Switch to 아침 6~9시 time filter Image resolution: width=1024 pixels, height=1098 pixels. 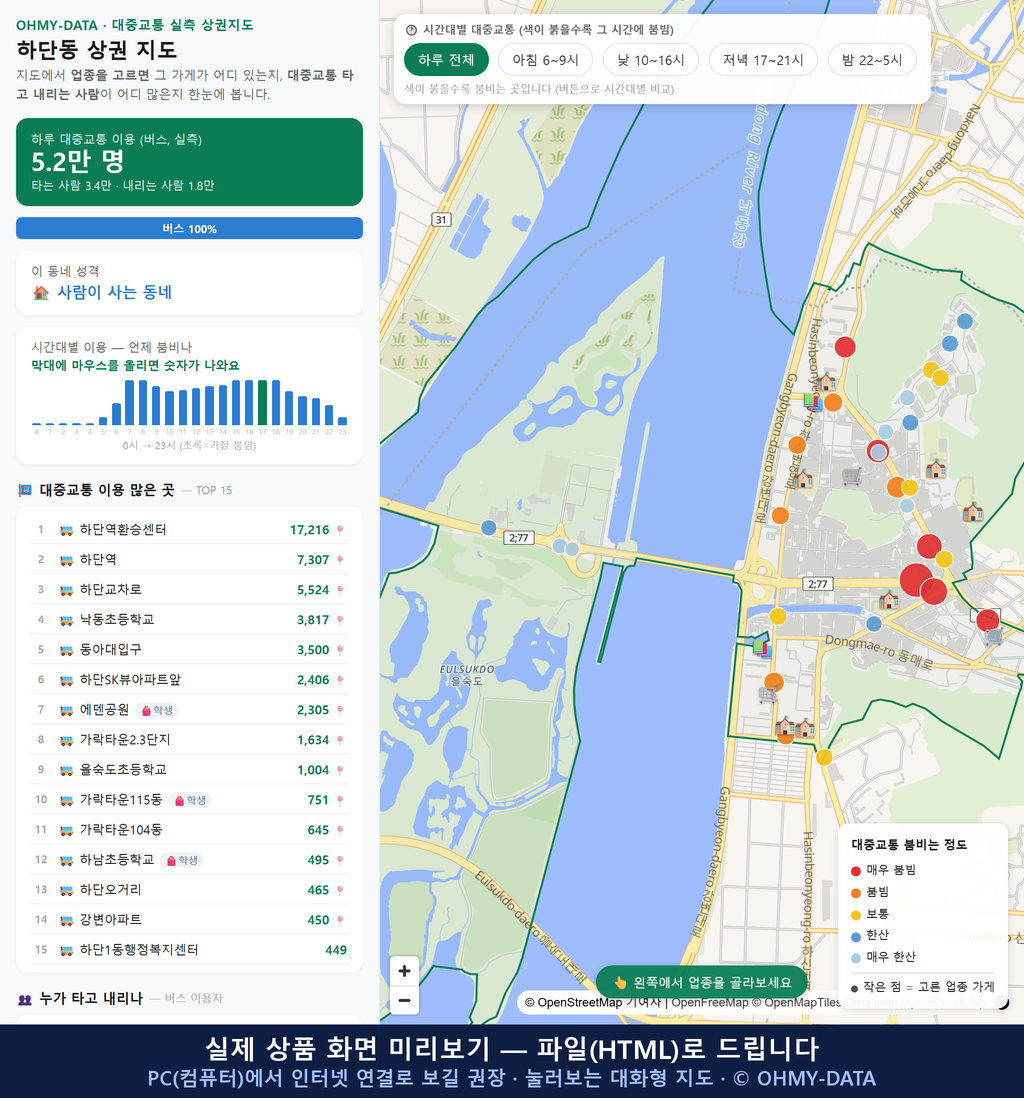coord(546,60)
